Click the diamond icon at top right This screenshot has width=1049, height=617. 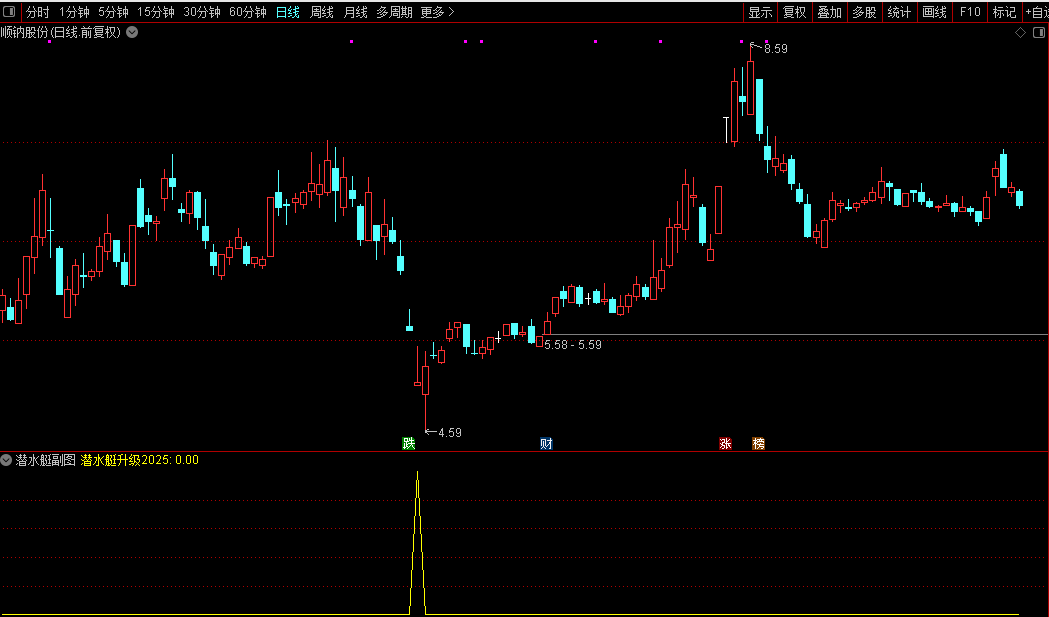tap(1020, 32)
